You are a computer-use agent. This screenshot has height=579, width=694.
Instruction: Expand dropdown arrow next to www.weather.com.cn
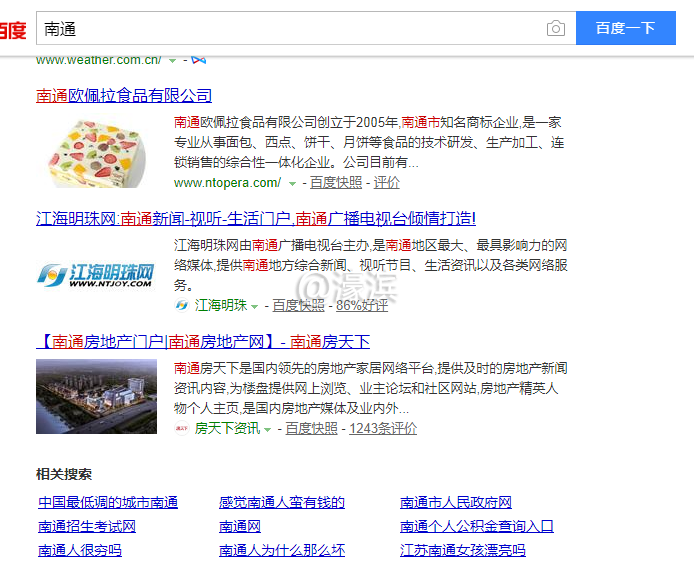coord(172,61)
